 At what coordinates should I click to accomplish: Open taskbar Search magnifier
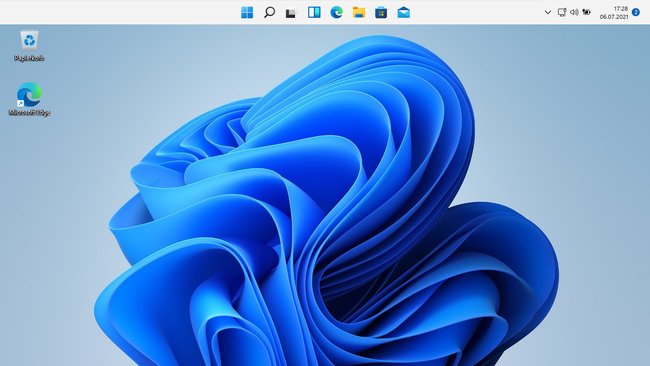tap(269, 12)
